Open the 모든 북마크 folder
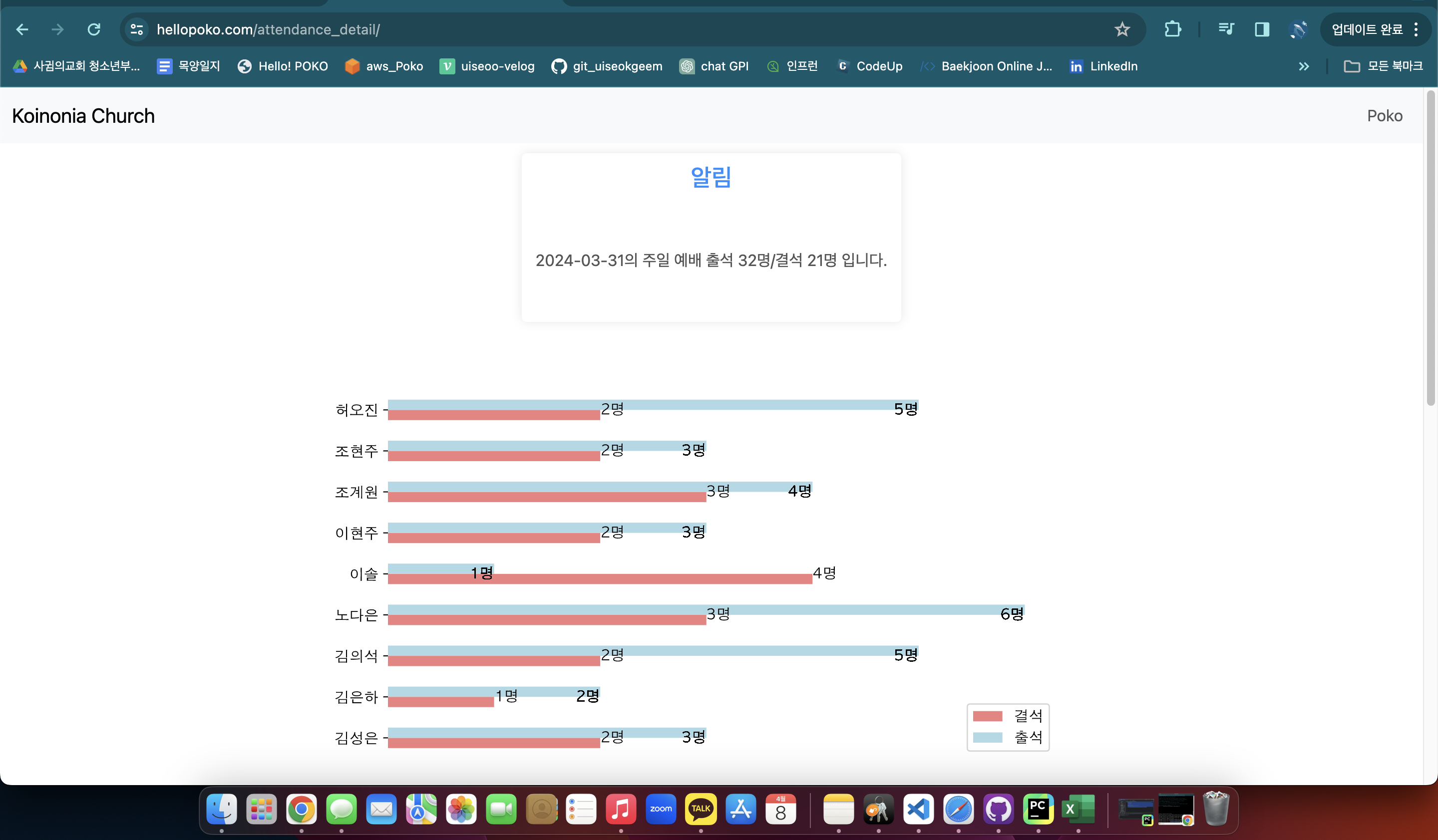The image size is (1438, 840). pyautogui.click(x=1383, y=66)
